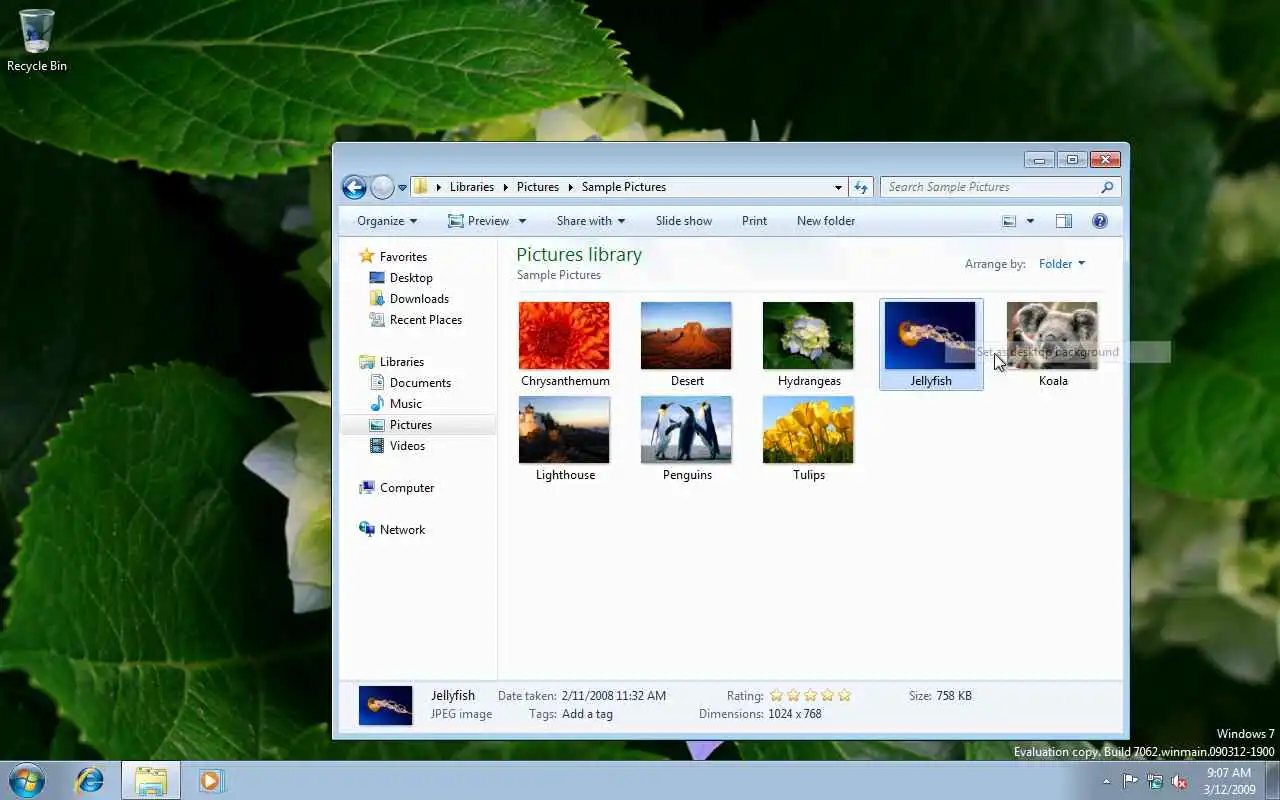The image size is (1280, 800).
Task: Click Add a tag field
Action: [587, 714]
